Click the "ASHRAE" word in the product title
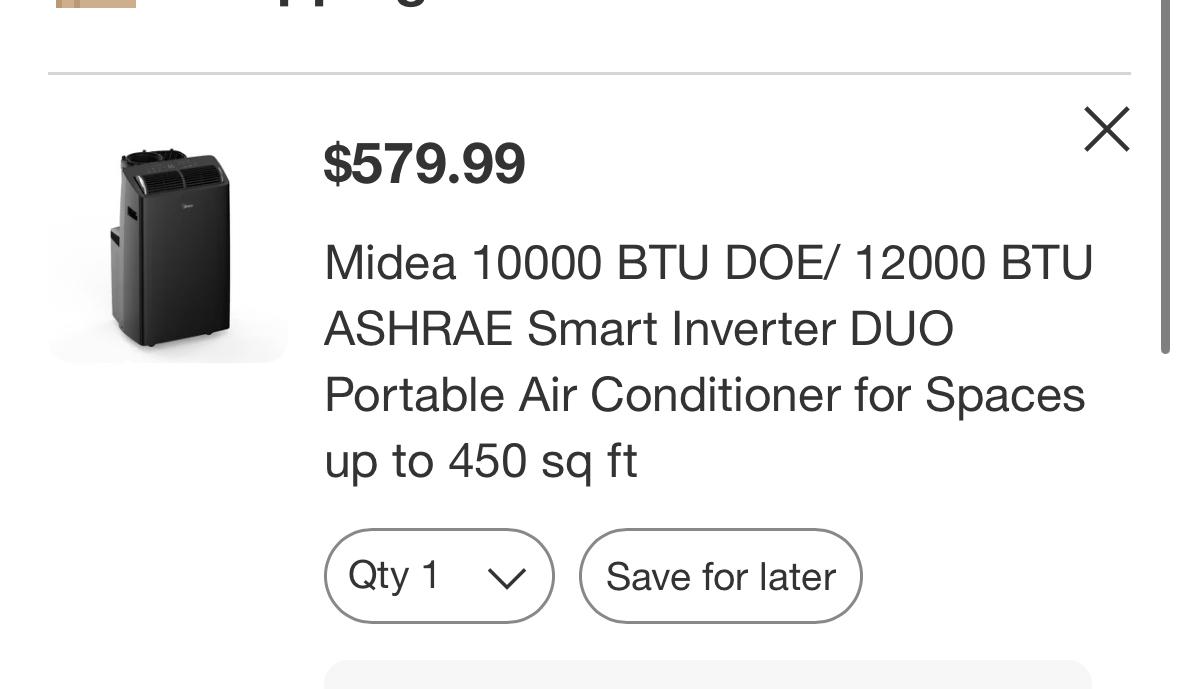 (x=418, y=329)
